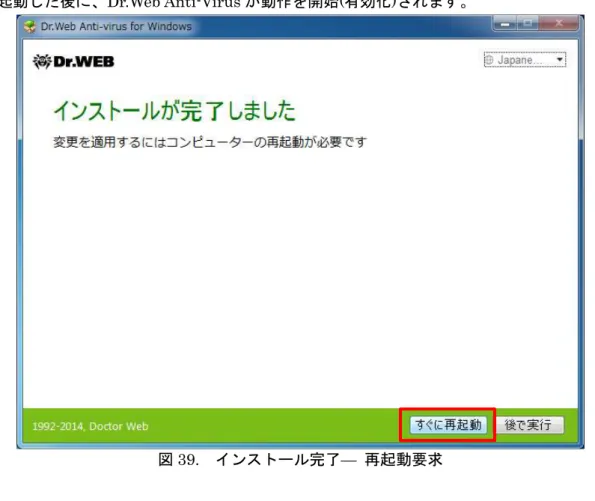
Task: Click the Dr.Web Anti-virus for Windows title
Action: (116, 27)
